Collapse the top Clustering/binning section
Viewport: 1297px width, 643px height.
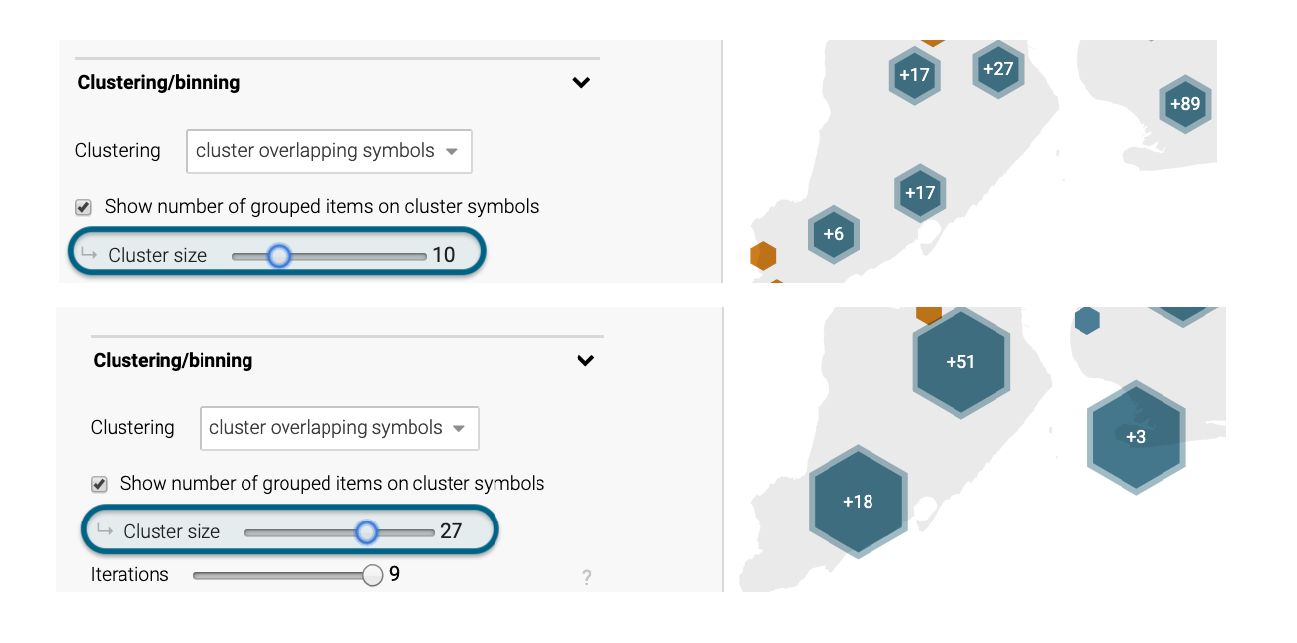tap(581, 83)
